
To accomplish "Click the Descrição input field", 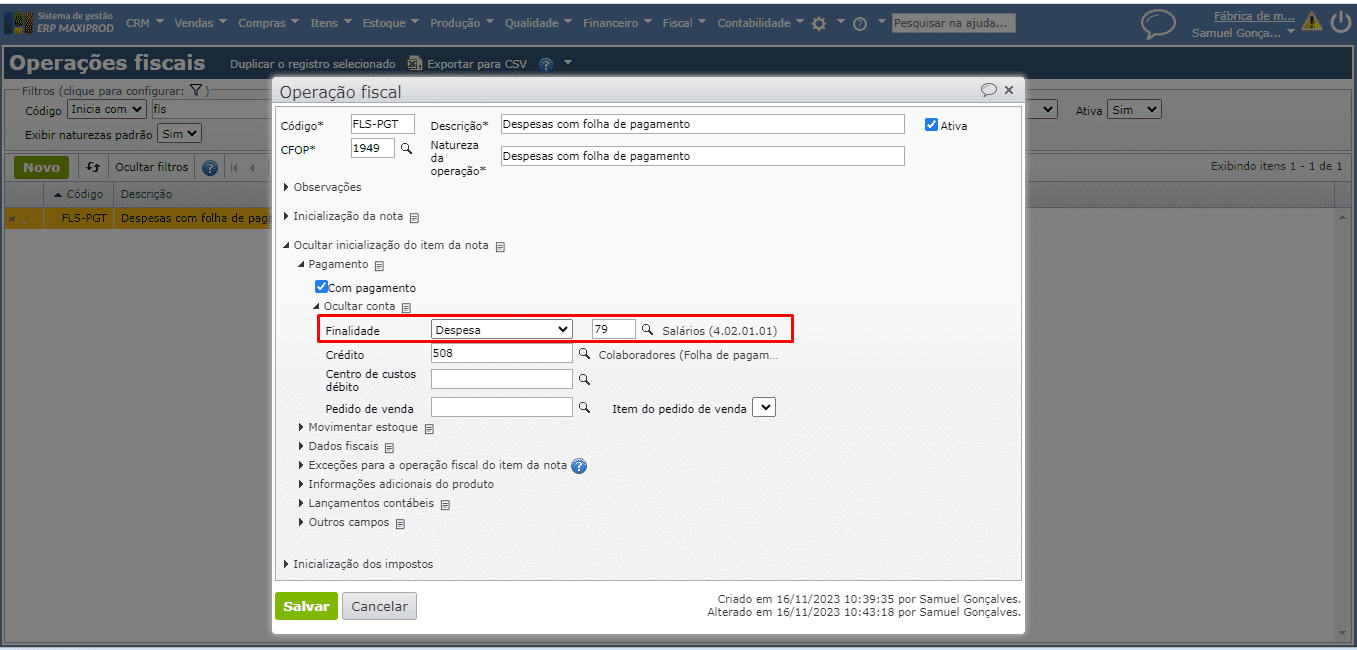I will click(702, 124).
